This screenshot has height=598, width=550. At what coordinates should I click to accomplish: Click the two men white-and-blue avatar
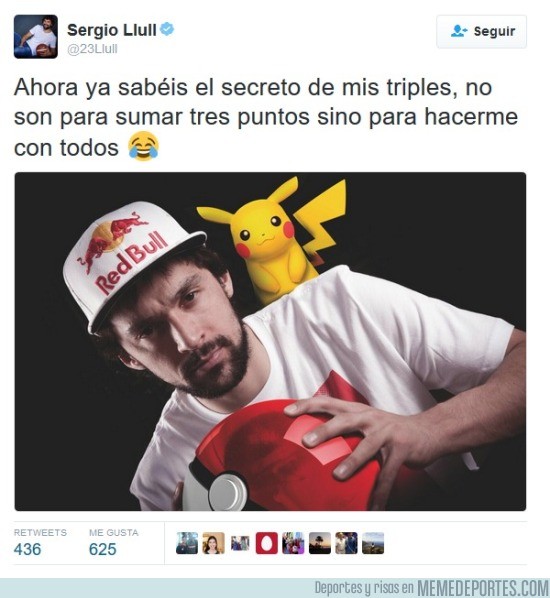click(x=346, y=543)
